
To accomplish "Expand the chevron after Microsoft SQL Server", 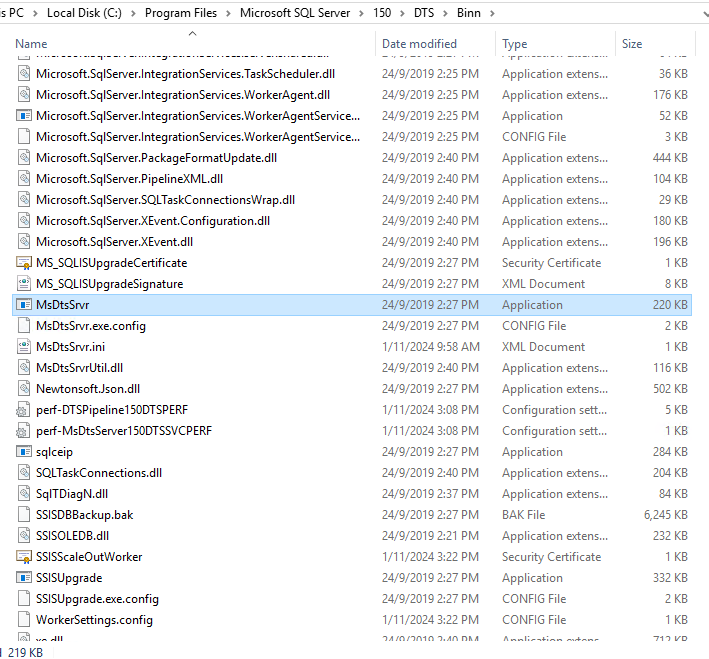I will pos(362,14).
